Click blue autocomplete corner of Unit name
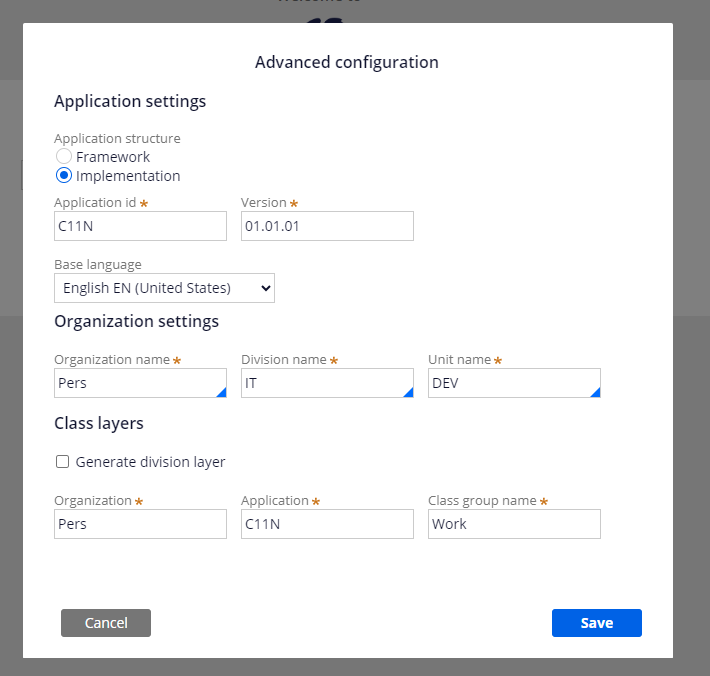Screen dimensions: 710x676 pos(595,392)
